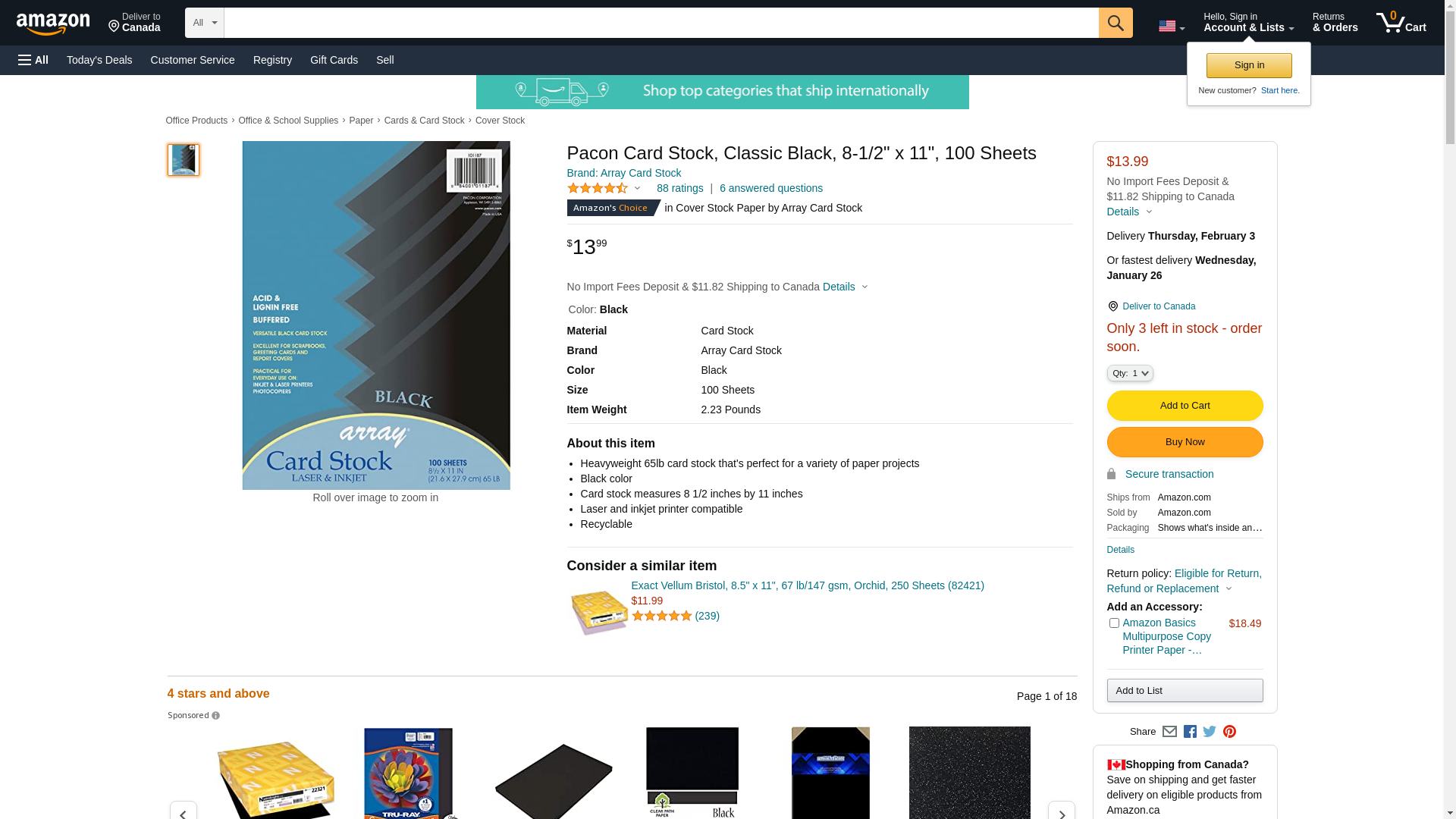Share on Twitter icon
This screenshot has width=1456, height=819.
click(1210, 732)
